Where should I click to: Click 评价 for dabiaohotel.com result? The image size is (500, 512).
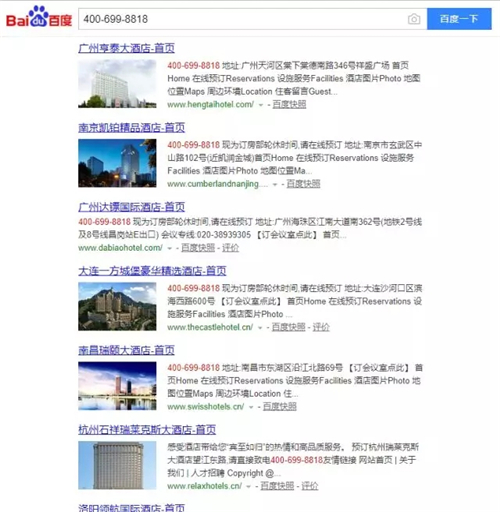click(x=230, y=248)
